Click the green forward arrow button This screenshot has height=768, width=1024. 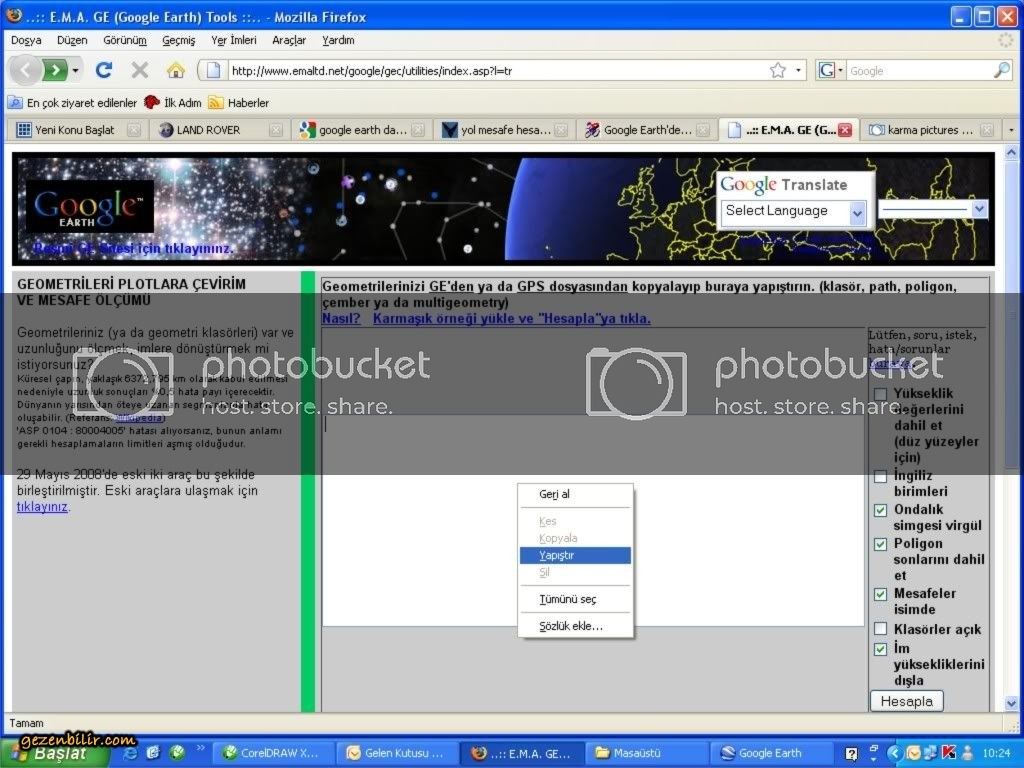coord(56,70)
